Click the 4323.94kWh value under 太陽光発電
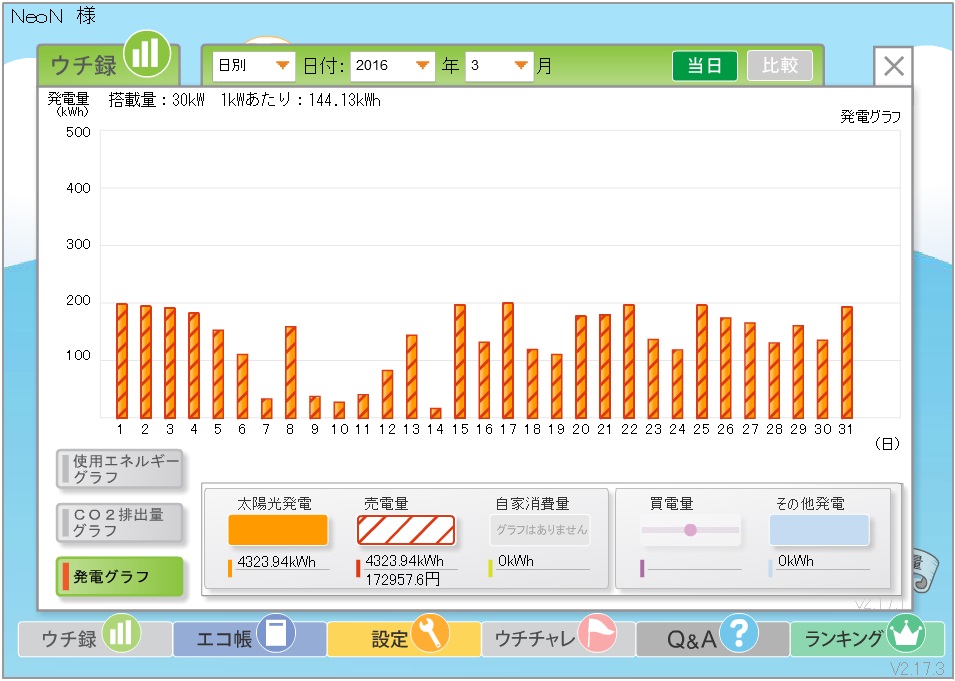The height and width of the screenshot is (681, 955). coord(277,562)
